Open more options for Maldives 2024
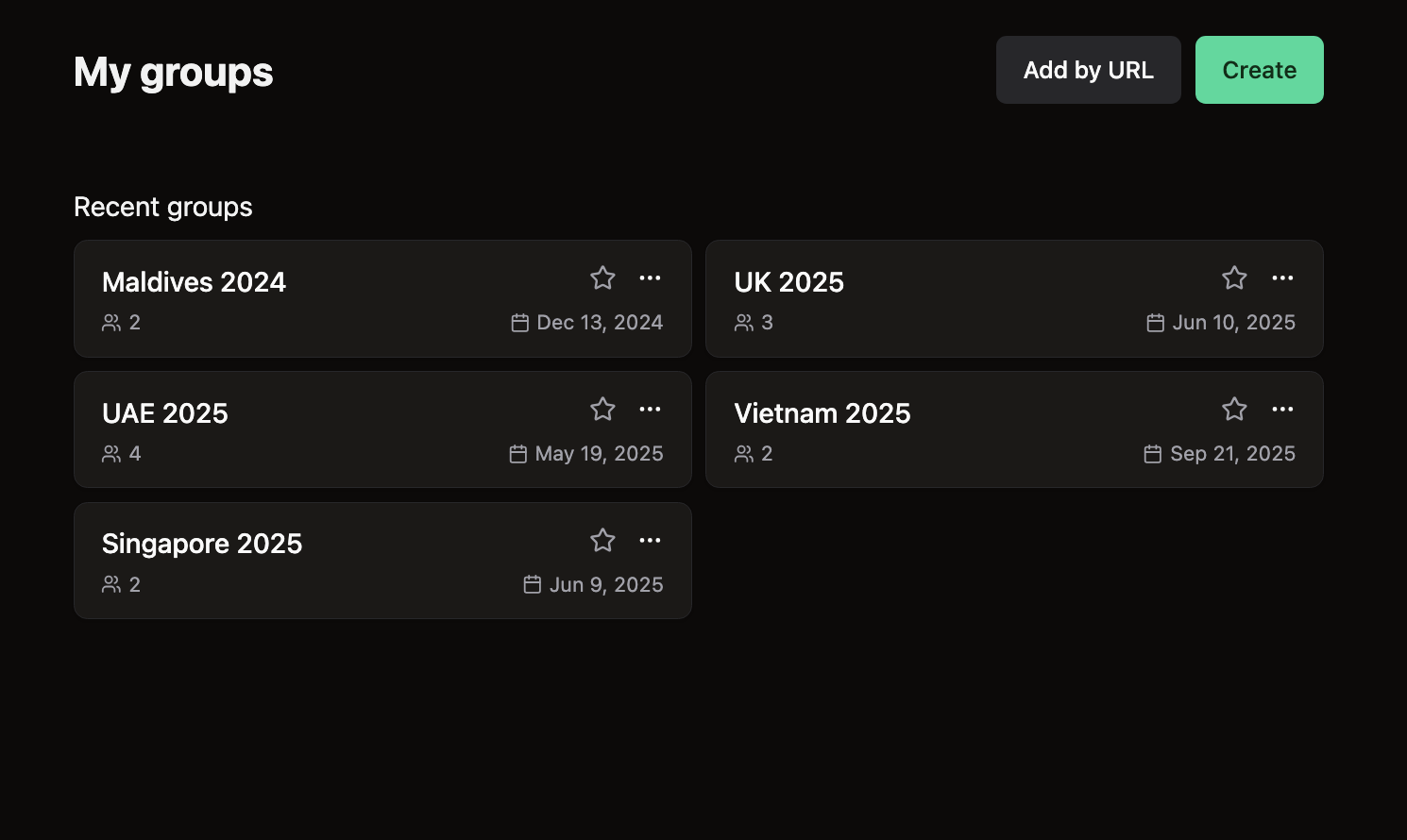This screenshot has width=1407, height=840. pyautogui.click(x=650, y=277)
